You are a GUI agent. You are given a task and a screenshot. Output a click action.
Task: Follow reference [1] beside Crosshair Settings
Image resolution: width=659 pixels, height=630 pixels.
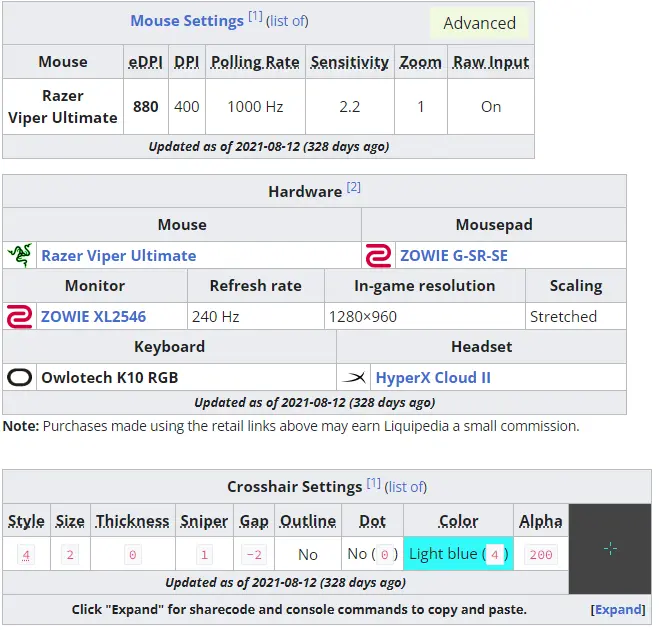(374, 483)
